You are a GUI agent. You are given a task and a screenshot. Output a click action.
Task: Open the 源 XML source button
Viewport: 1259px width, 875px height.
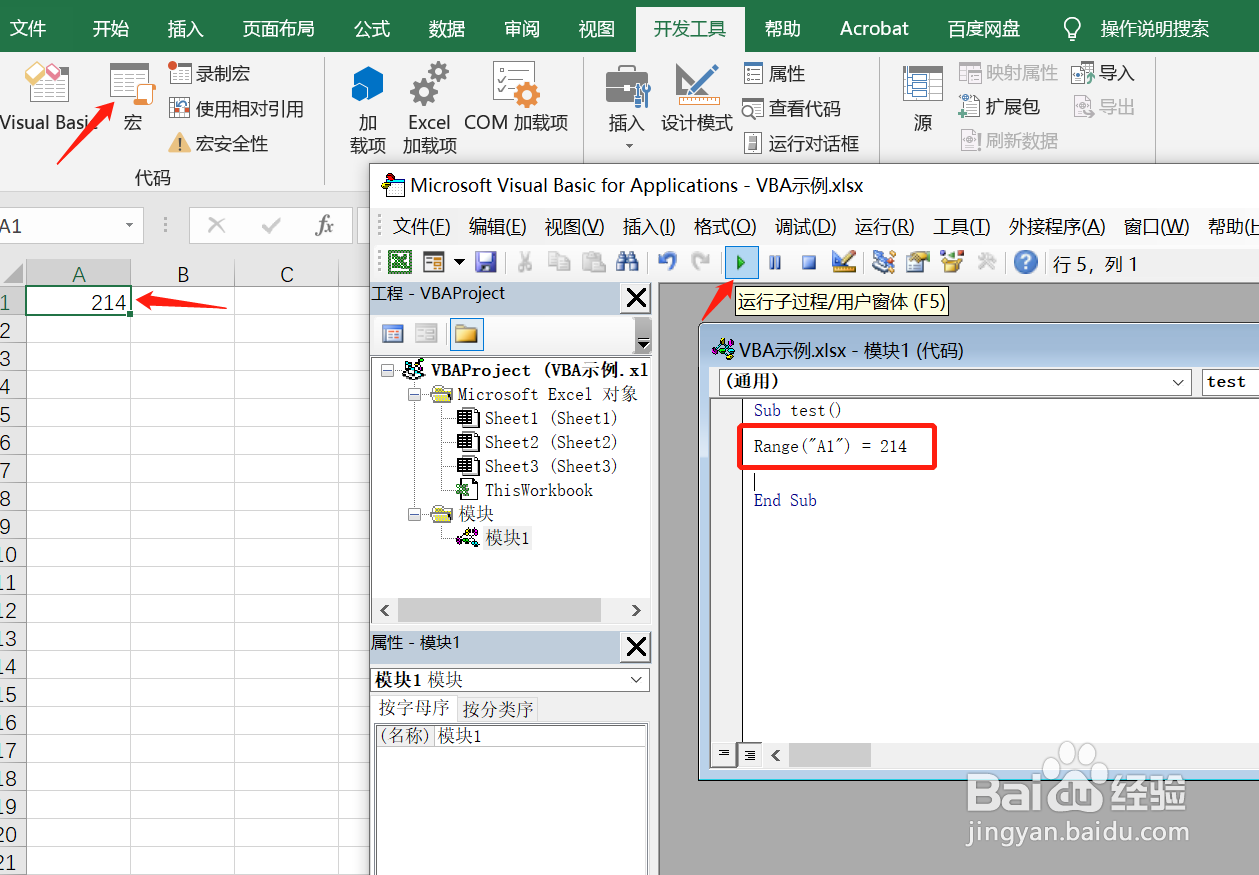click(922, 97)
